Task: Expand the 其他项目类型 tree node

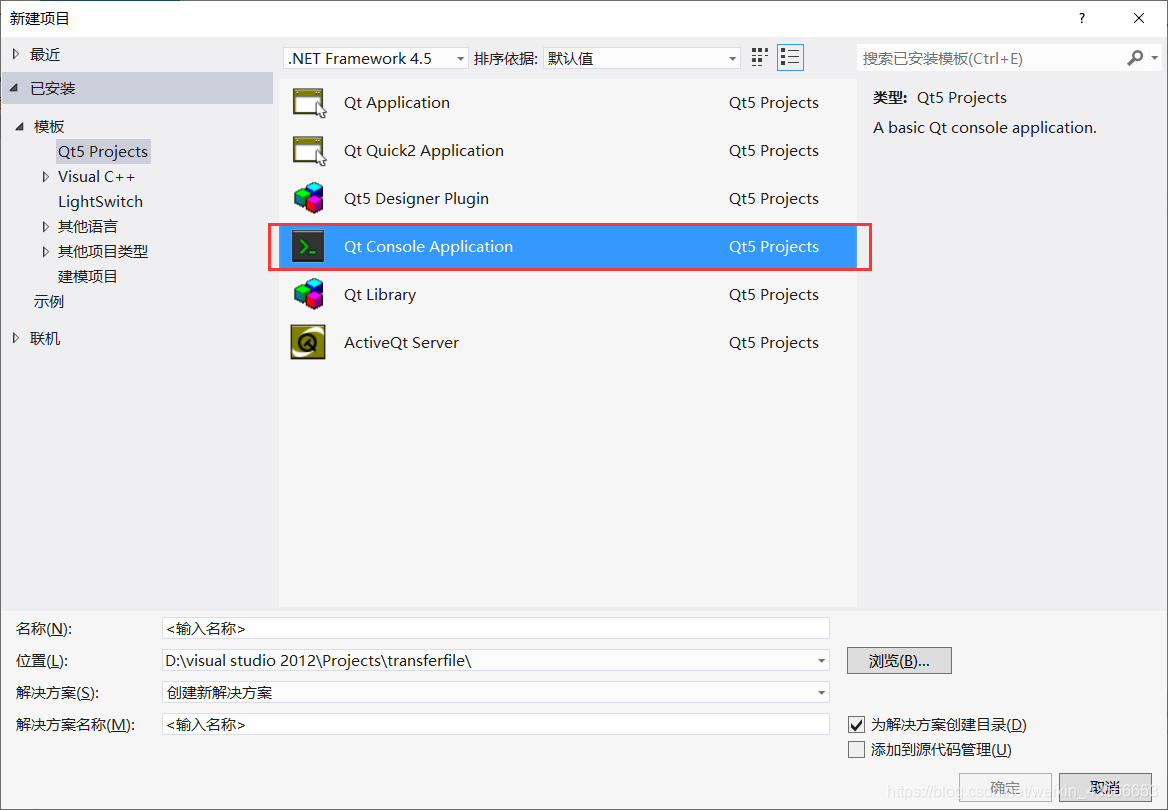Action: coord(45,252)
